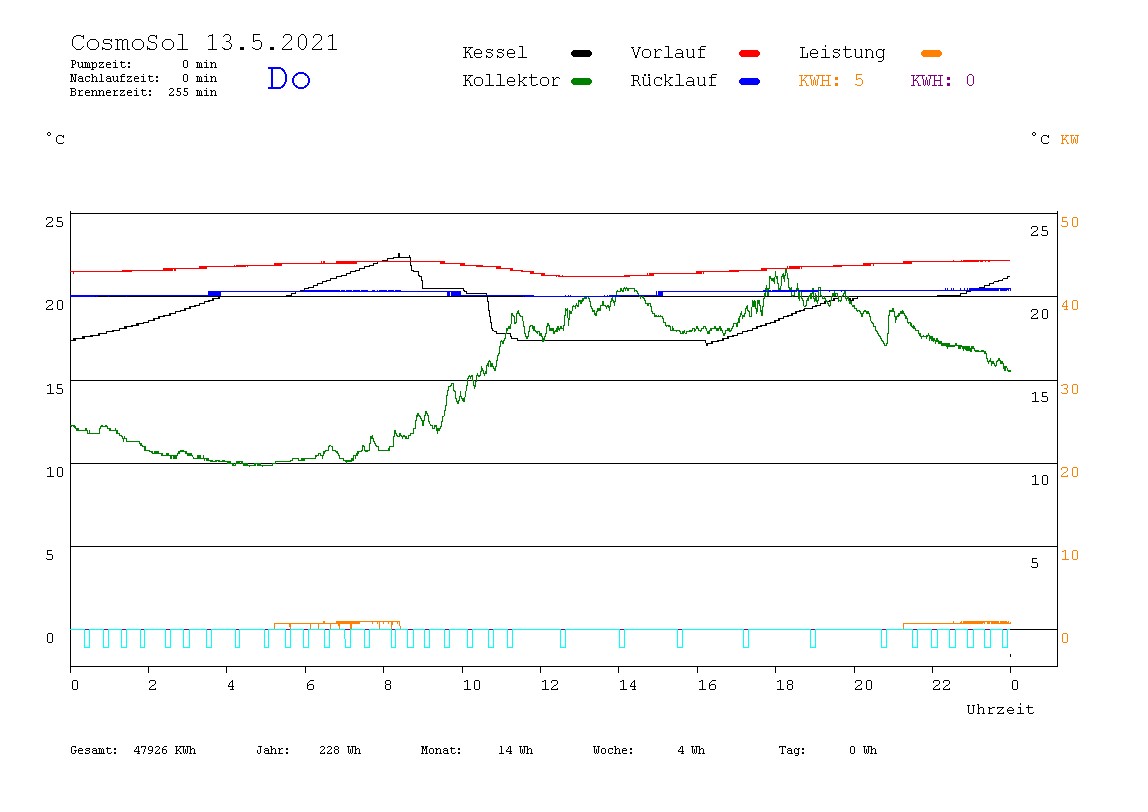Click the orange Leistung legend swatch

point(931,53)
